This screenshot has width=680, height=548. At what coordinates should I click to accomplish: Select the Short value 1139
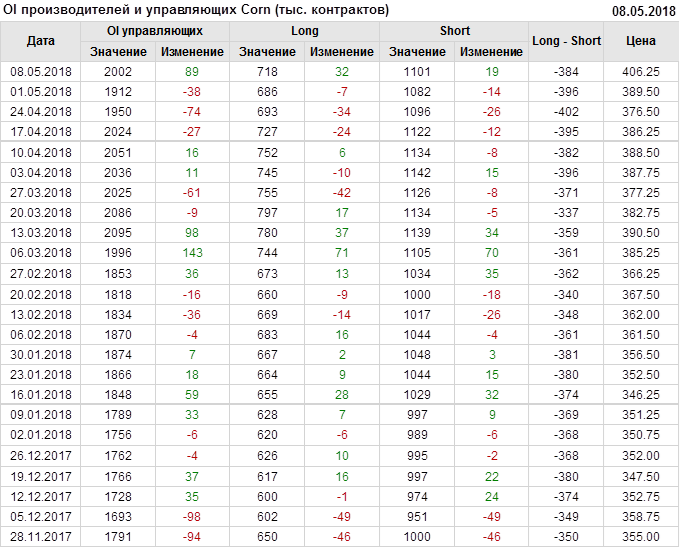[x=417, y=232]
